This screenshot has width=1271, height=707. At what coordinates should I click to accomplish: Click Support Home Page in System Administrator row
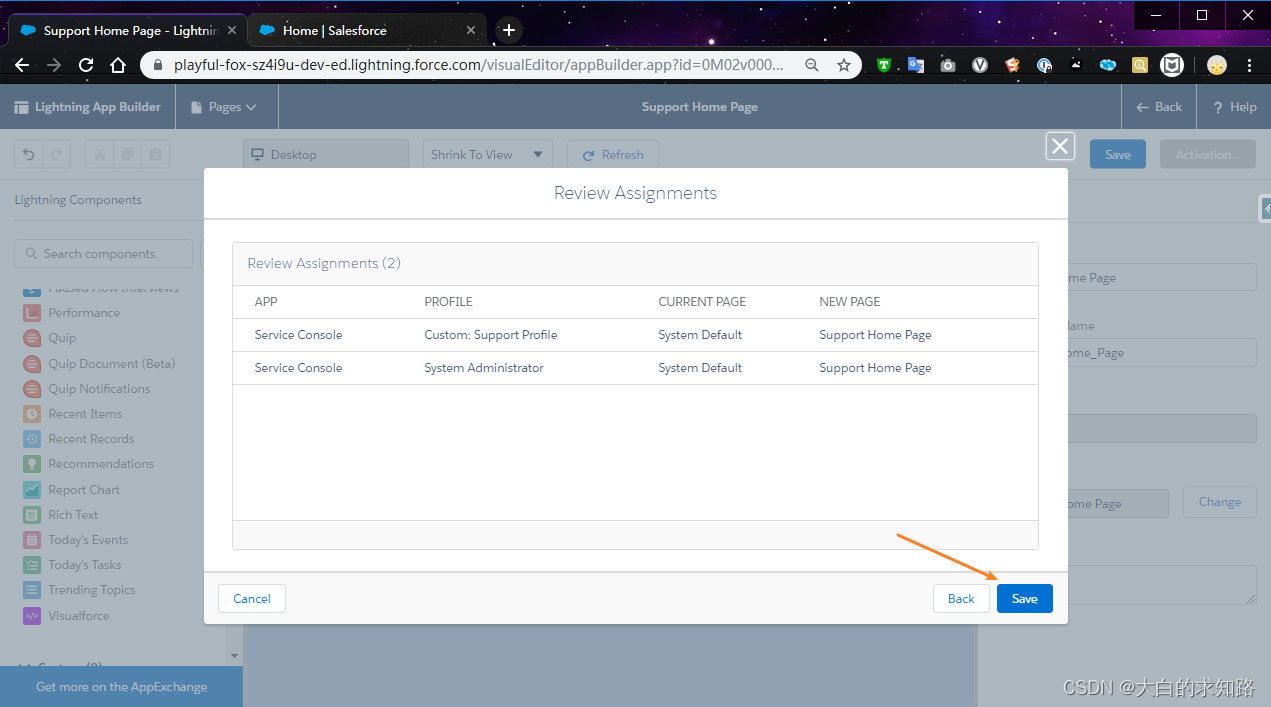point(875,368)
